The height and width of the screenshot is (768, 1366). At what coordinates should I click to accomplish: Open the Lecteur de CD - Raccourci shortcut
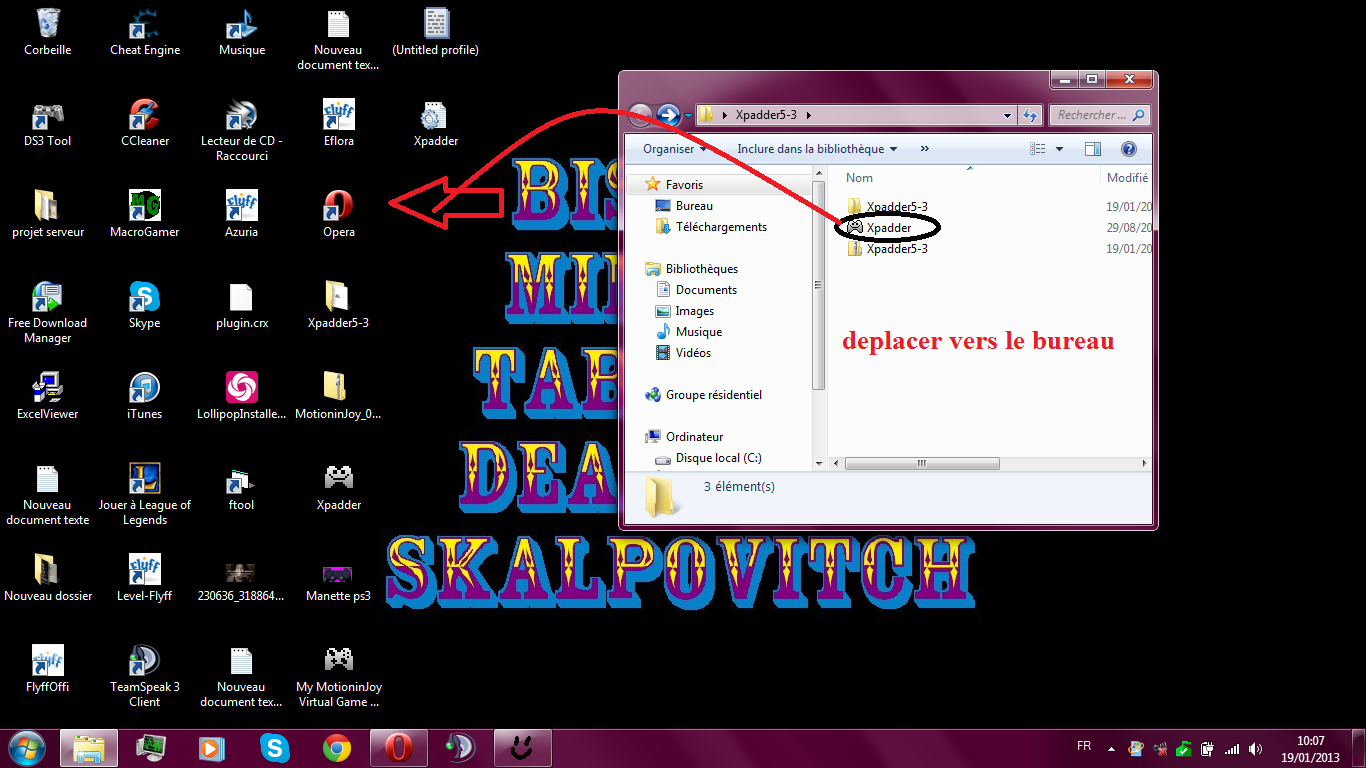pyautogui.click(x=242, y=131)
